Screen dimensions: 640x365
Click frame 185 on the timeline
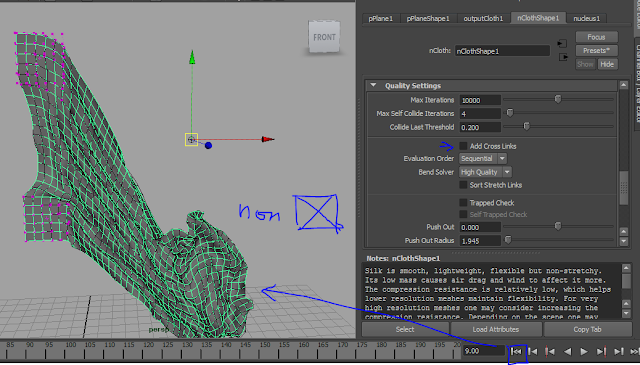pos(401,345)
